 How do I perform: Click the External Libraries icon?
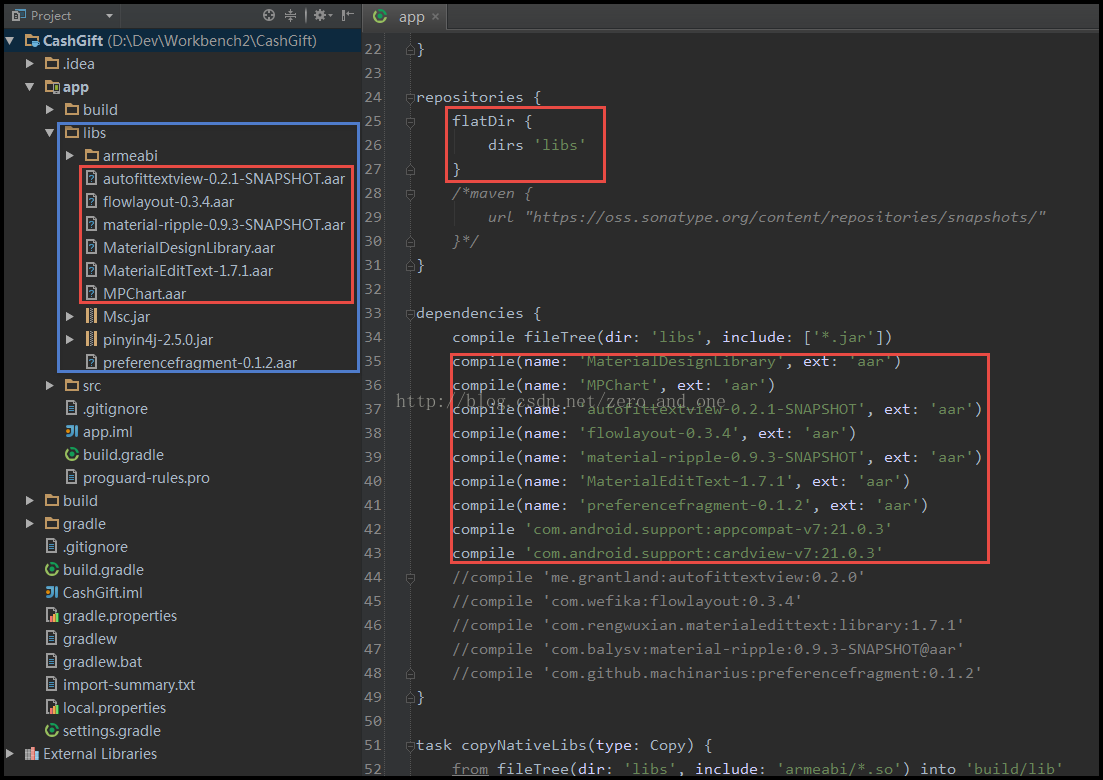(x=32, y=753)
